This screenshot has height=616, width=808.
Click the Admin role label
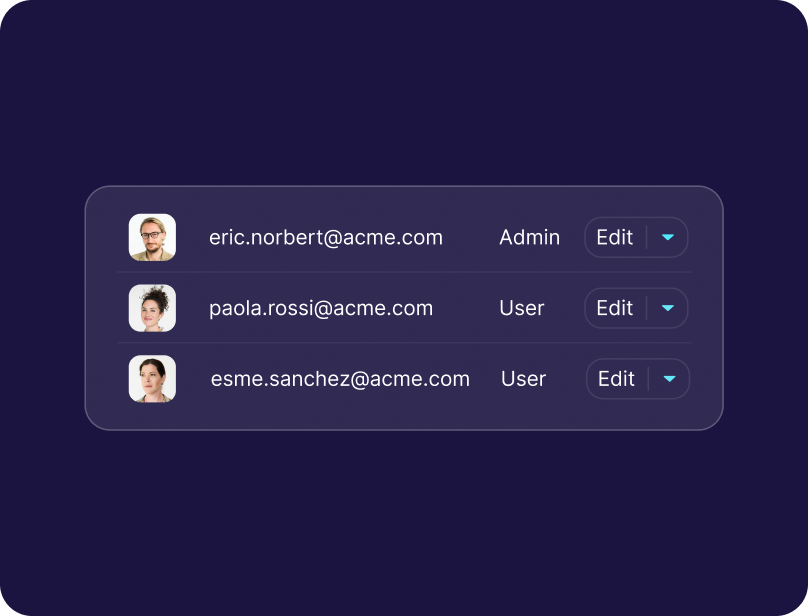click(529, 238)
